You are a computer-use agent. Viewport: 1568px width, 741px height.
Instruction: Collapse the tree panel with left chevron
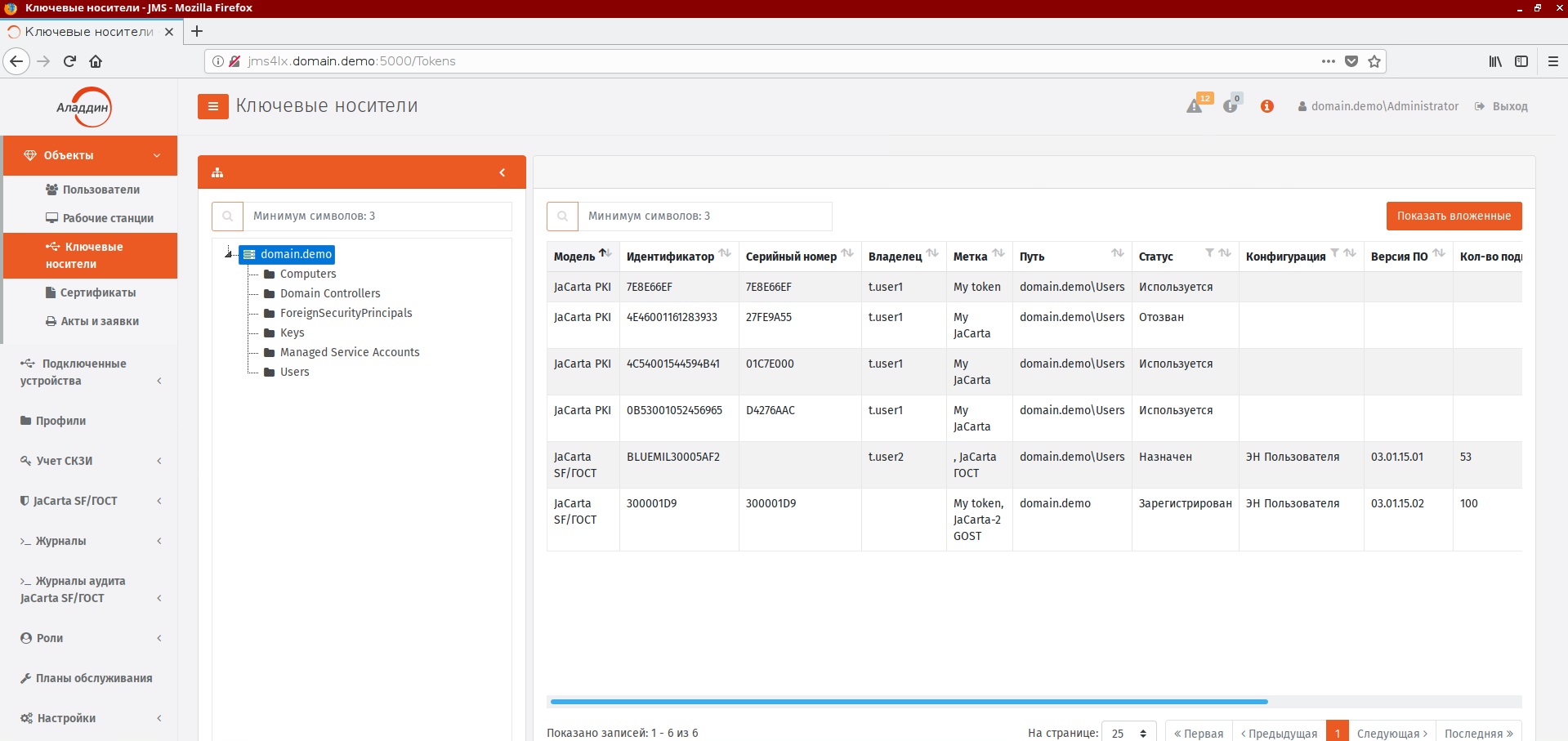[502, 172]
